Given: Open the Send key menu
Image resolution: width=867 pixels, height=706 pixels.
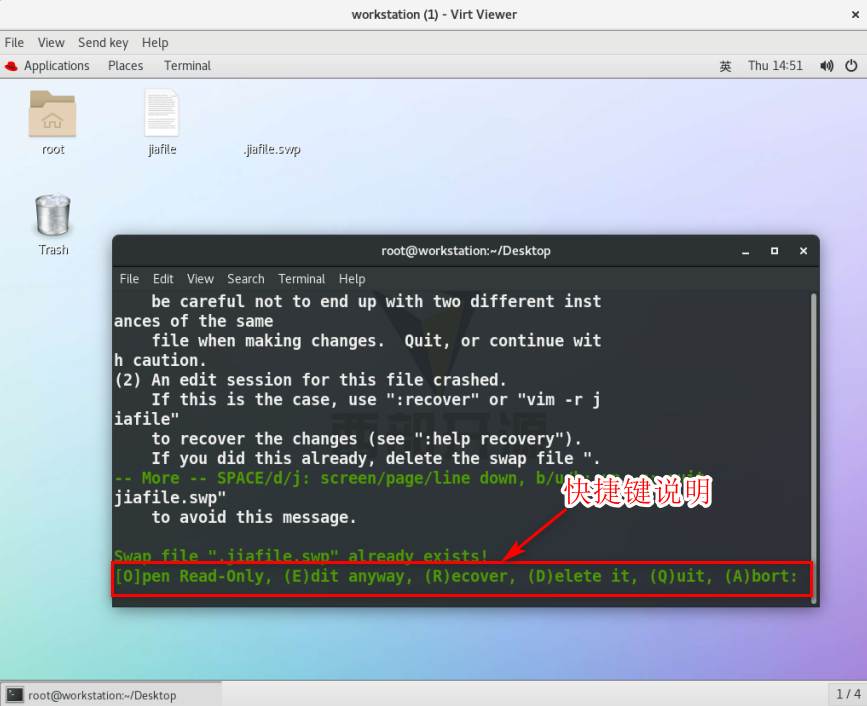Looking at the screenshot, I should (103, 43).
